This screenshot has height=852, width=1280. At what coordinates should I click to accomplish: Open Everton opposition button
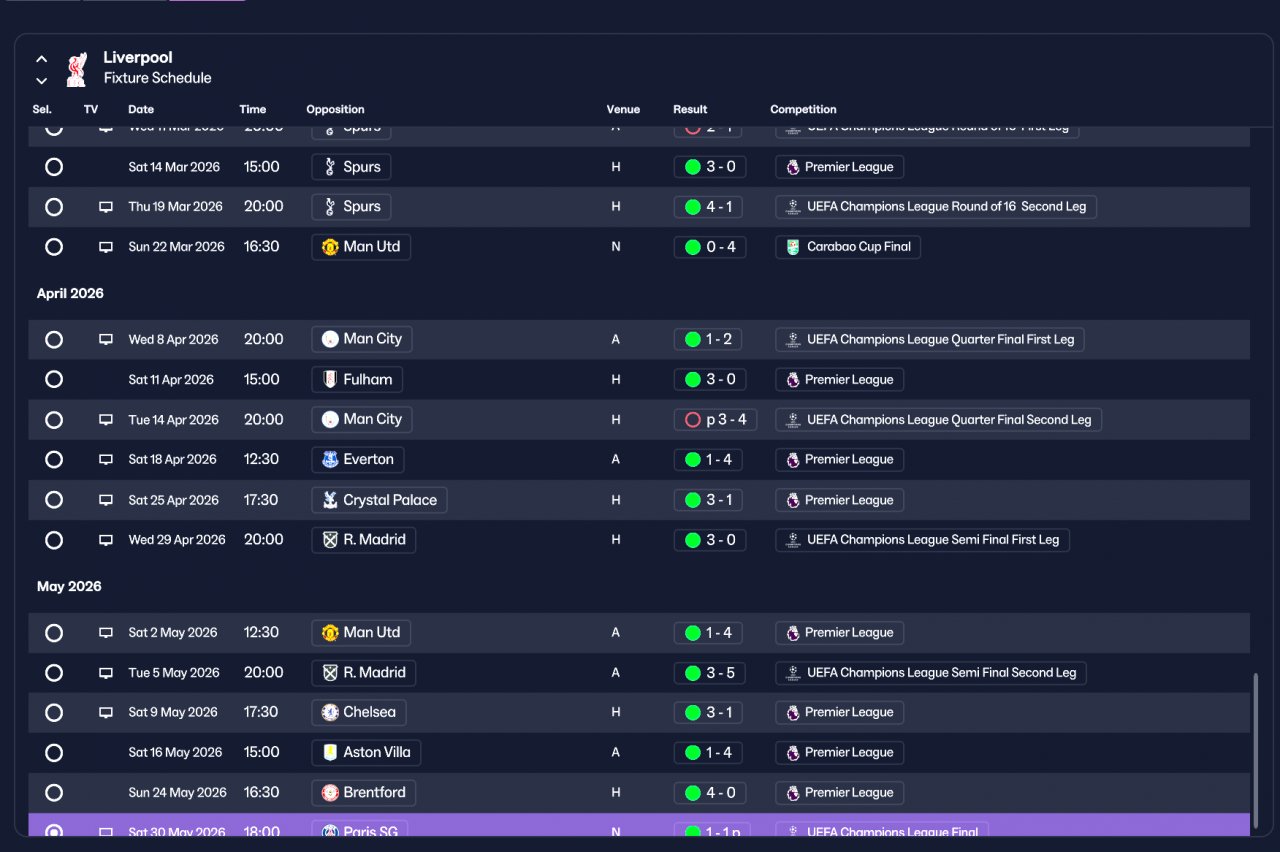click(358, 460)
